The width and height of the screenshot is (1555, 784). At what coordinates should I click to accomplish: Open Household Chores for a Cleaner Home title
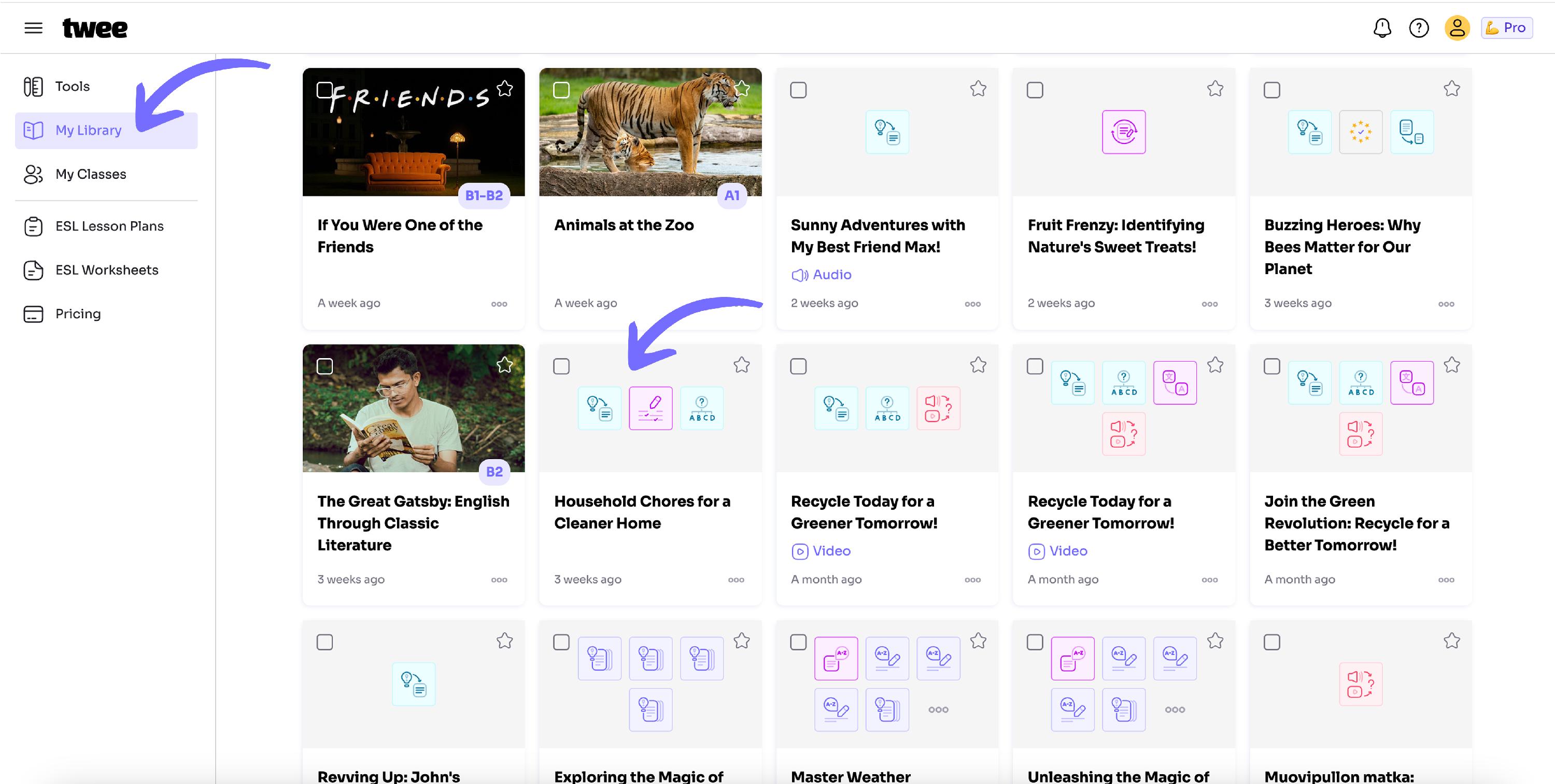click(642, 512)
